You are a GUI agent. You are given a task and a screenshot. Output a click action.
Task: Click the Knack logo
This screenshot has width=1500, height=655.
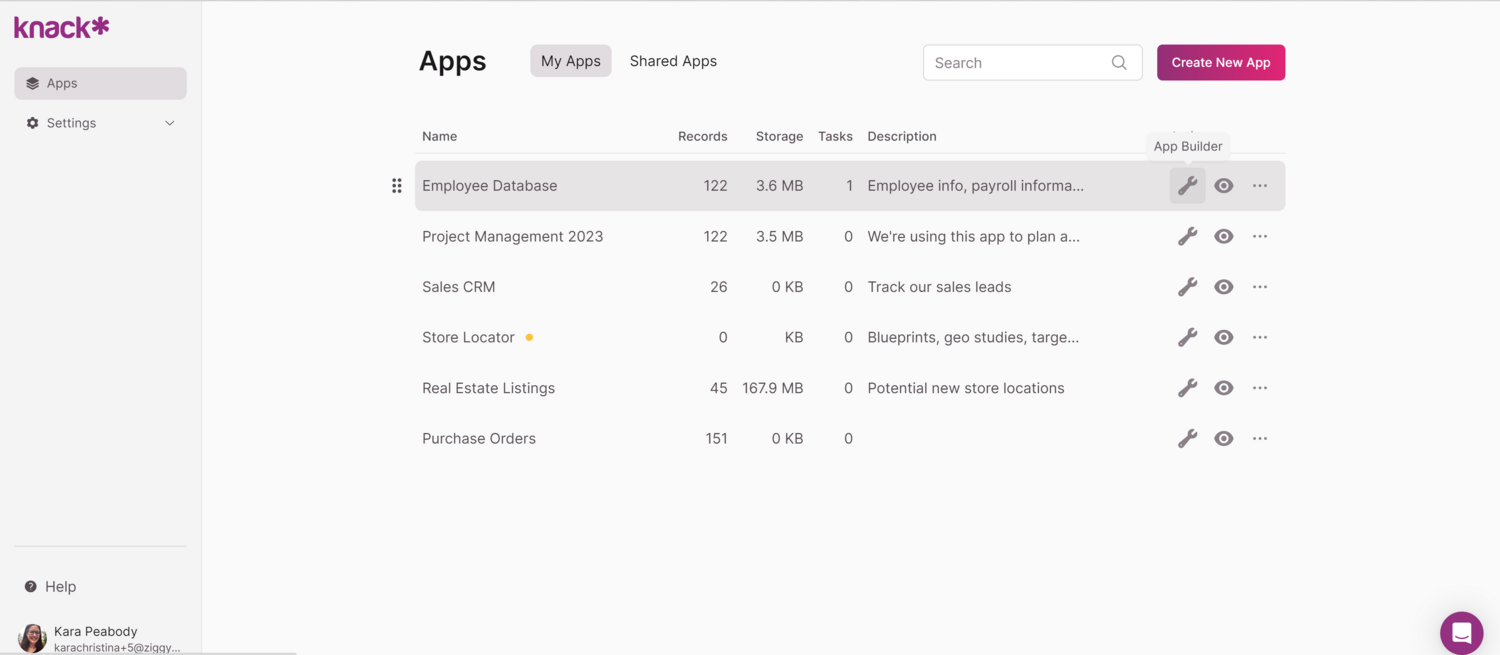(x=60, y=26)
